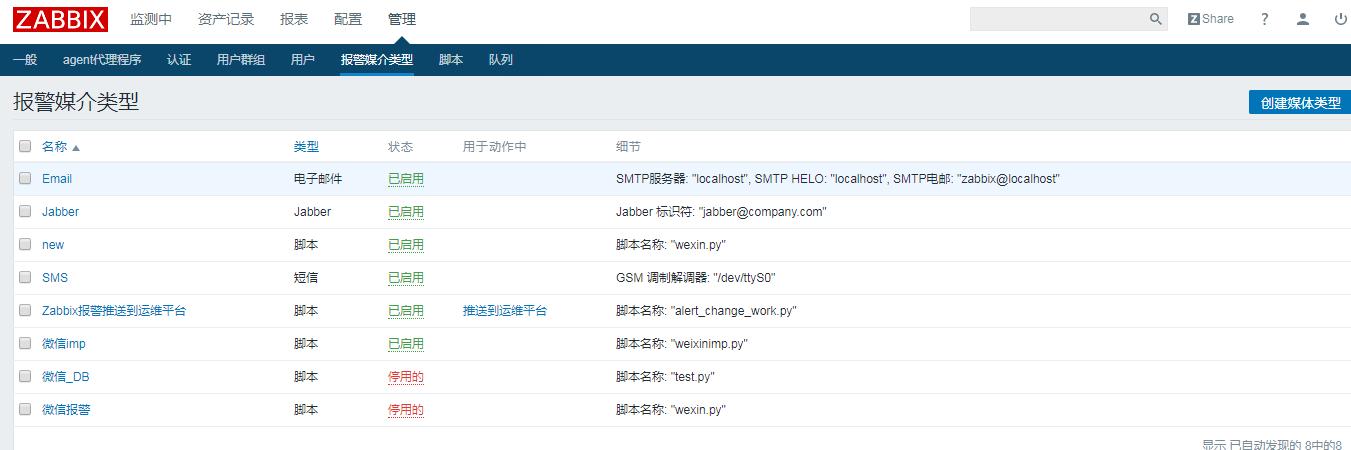The width and height of the screenshot is (1351, 450).
Task: Check the Zabbix报警推送到运维平台 row checkbox
Action: tap(25, 311)
